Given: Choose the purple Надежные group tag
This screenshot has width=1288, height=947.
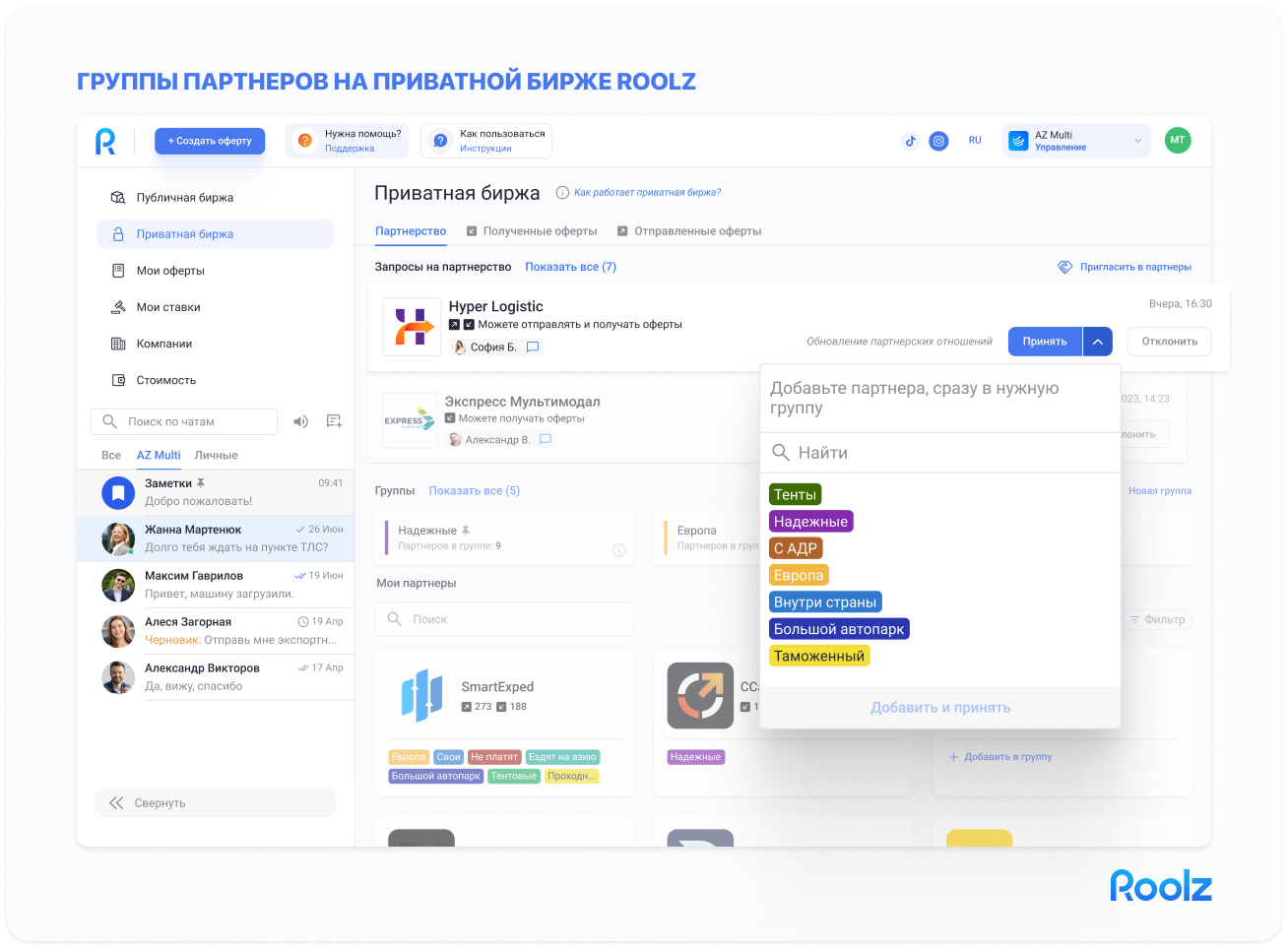Looking at the screenshot, I should coord(810,522).
